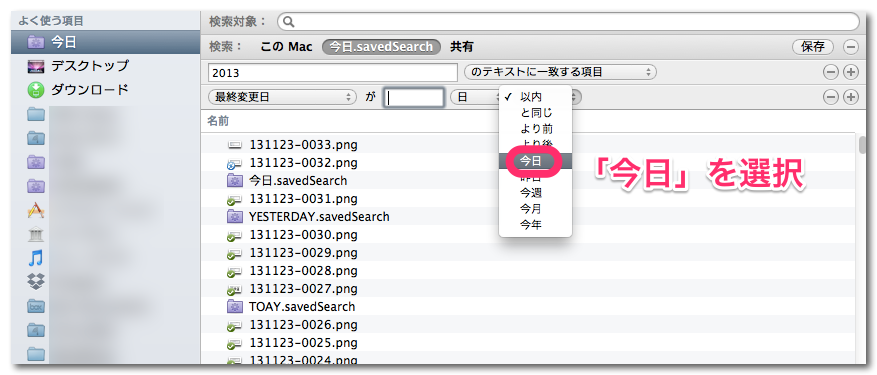Image resolution: width=877 pixels, height=375 pixels.
Task: Choose より前 from the popup menu
Action: coord(535,129)
